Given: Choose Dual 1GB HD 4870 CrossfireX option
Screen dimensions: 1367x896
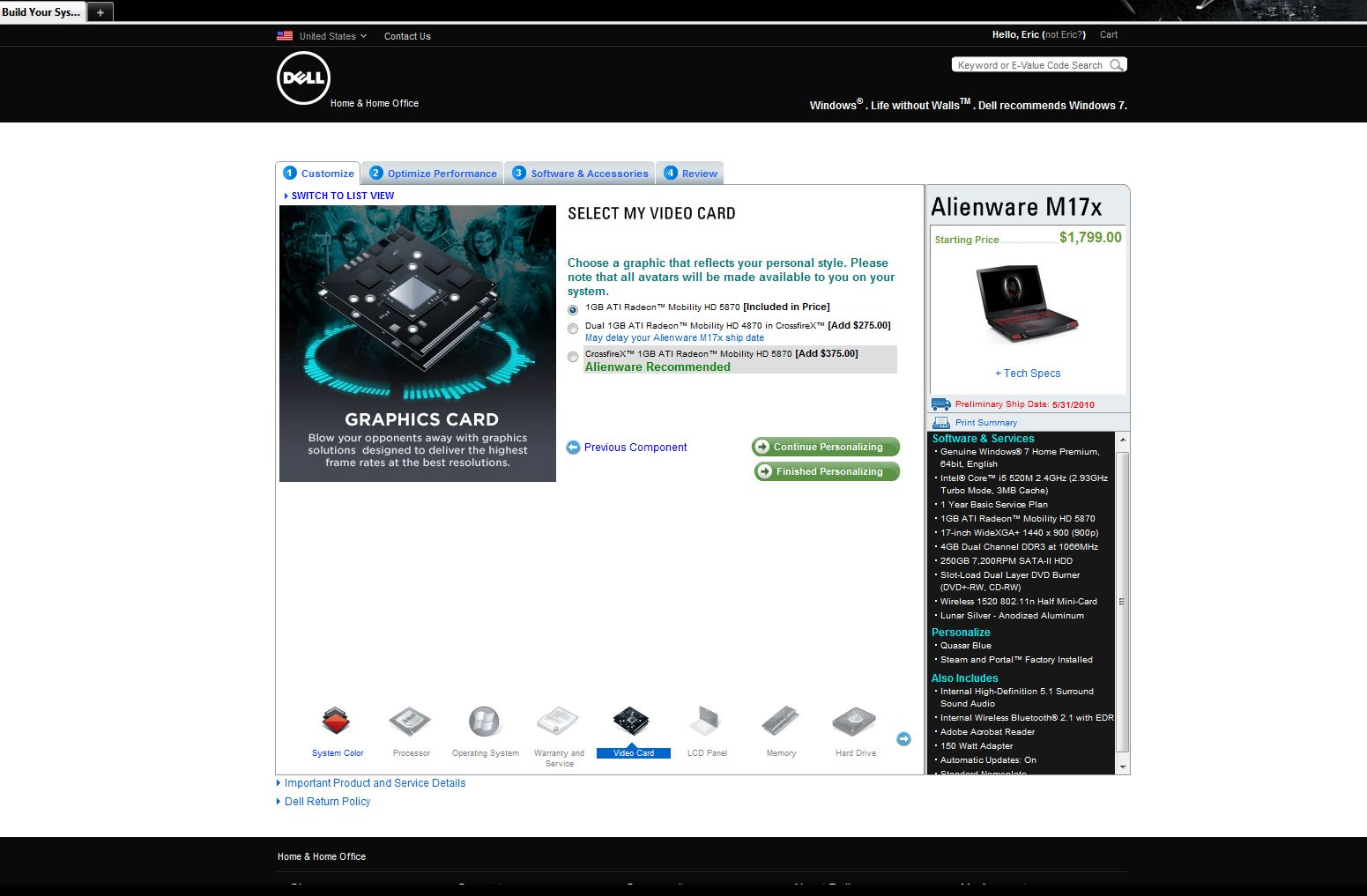Looking at the screenshot, I should pyautogui.click(x=573, y=328).
